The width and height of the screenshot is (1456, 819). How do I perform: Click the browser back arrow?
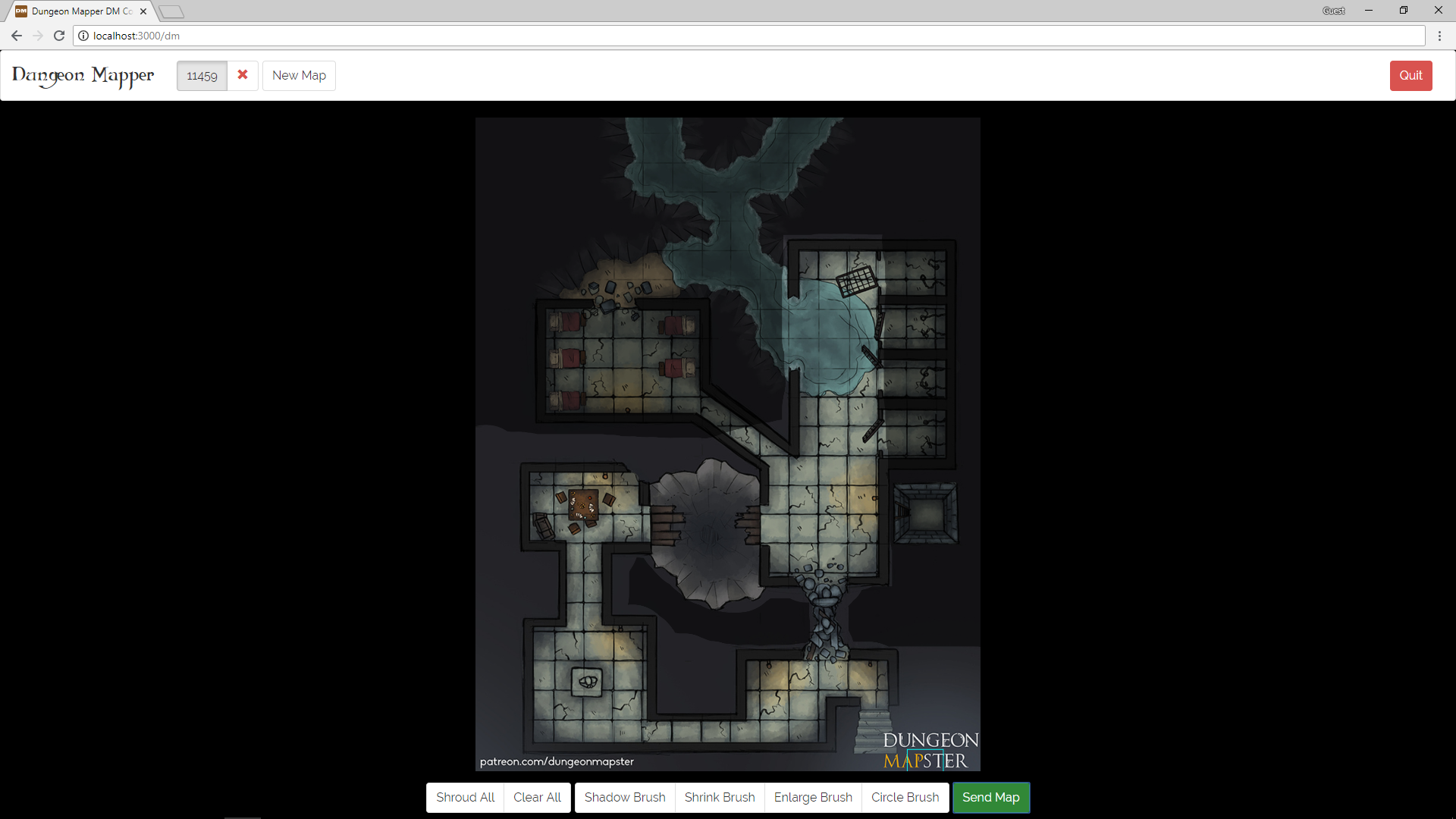[x=17, y=36]
